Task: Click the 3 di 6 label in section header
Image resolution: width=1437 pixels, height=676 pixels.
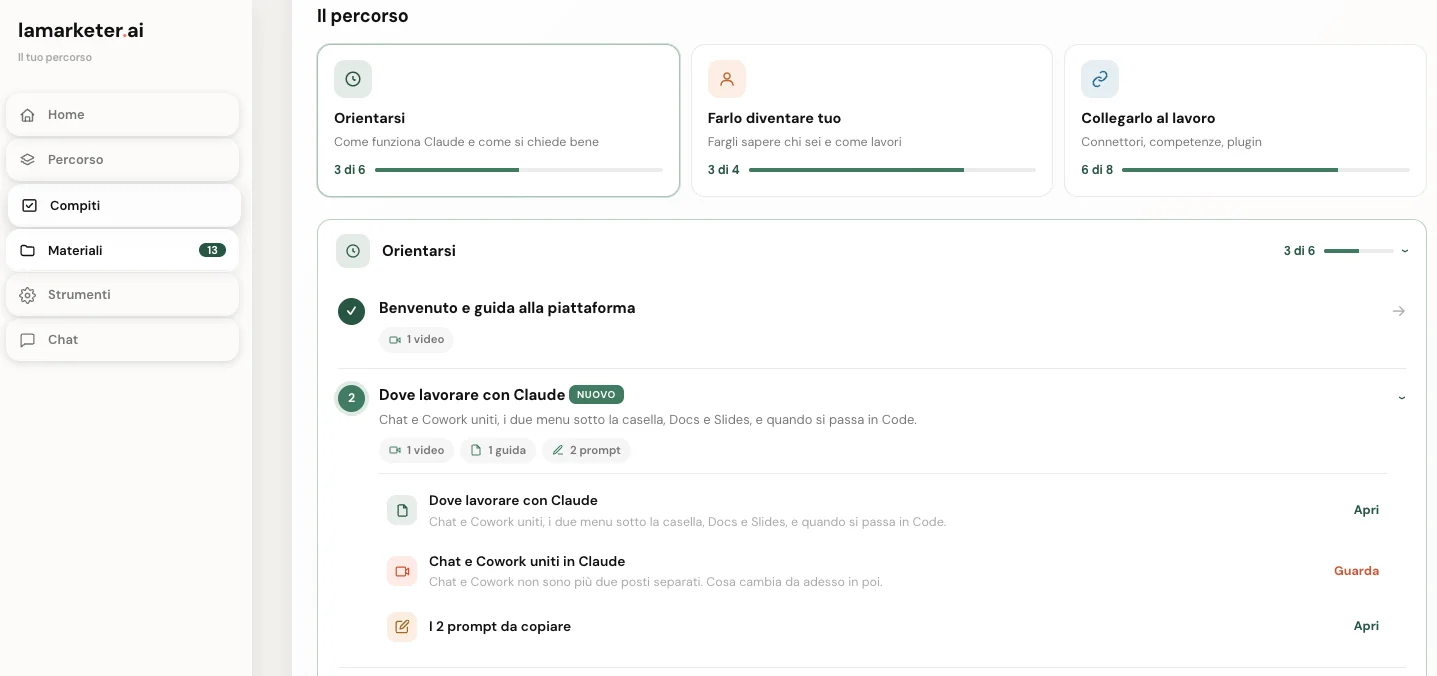Action: (x=1299, y=251)
